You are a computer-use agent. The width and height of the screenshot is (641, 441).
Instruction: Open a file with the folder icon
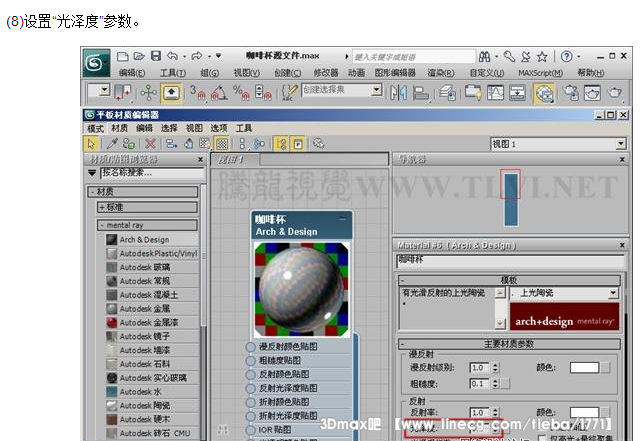(139, 56)
